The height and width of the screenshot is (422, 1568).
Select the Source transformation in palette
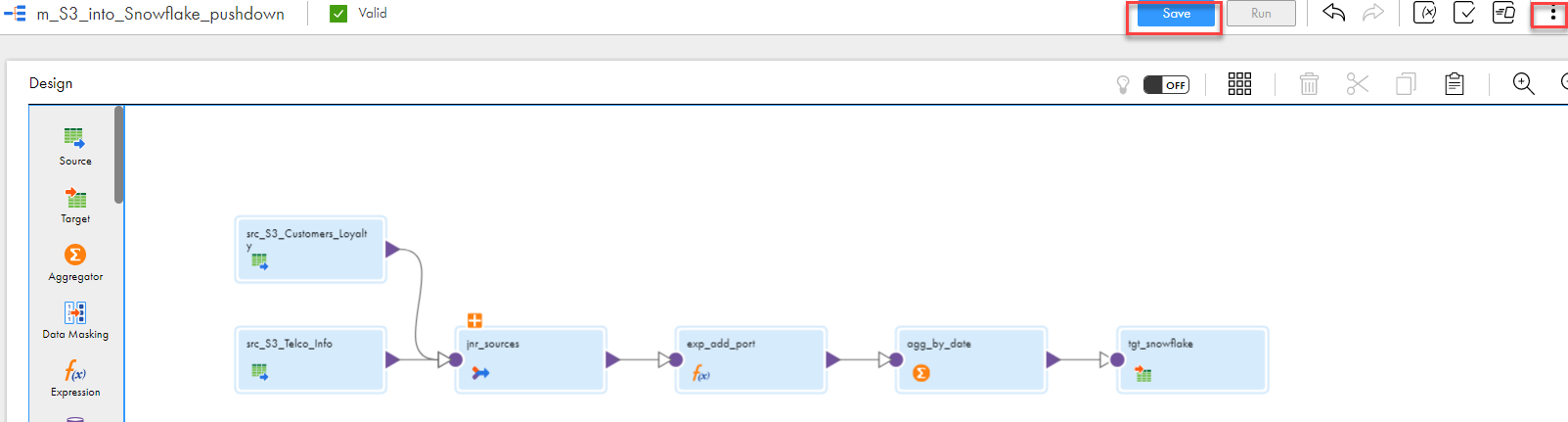pyautogui.click(x=75, y=145)
